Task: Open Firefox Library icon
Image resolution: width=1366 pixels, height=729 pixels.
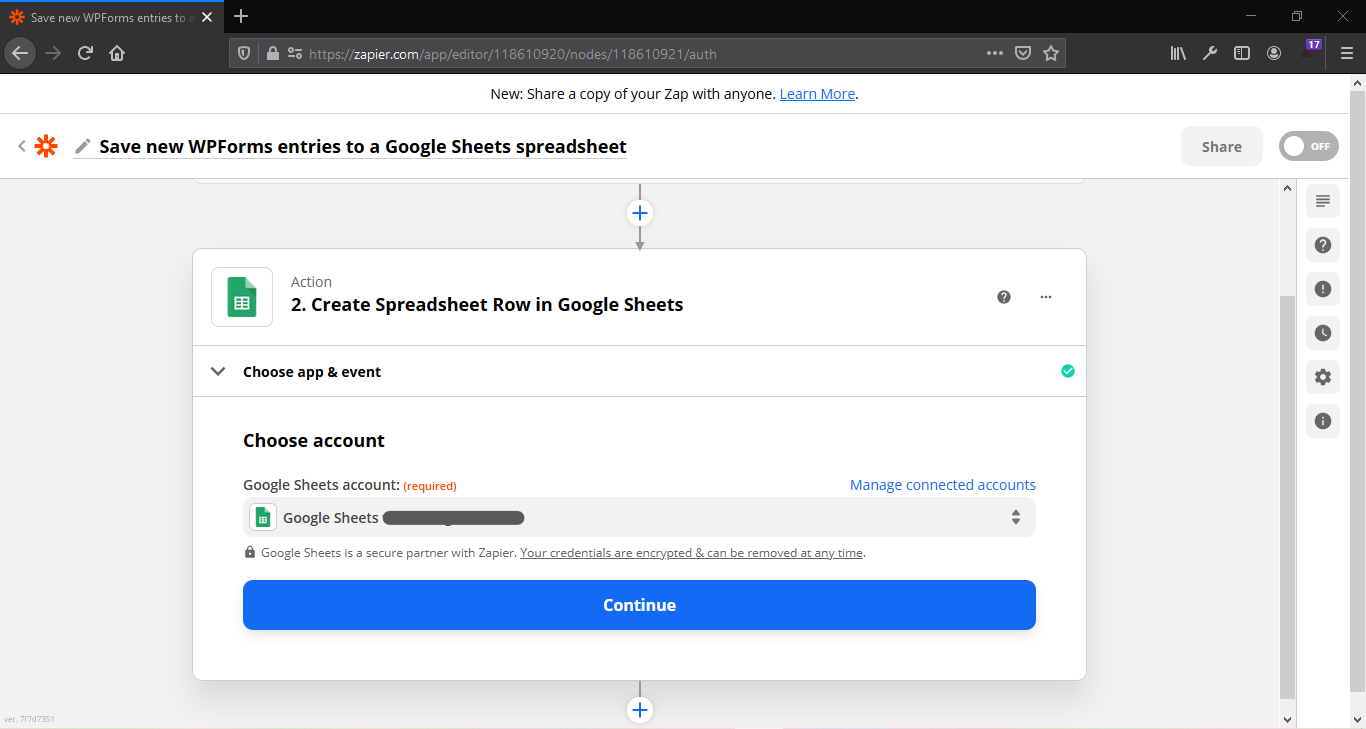Action: (1178, 53)
